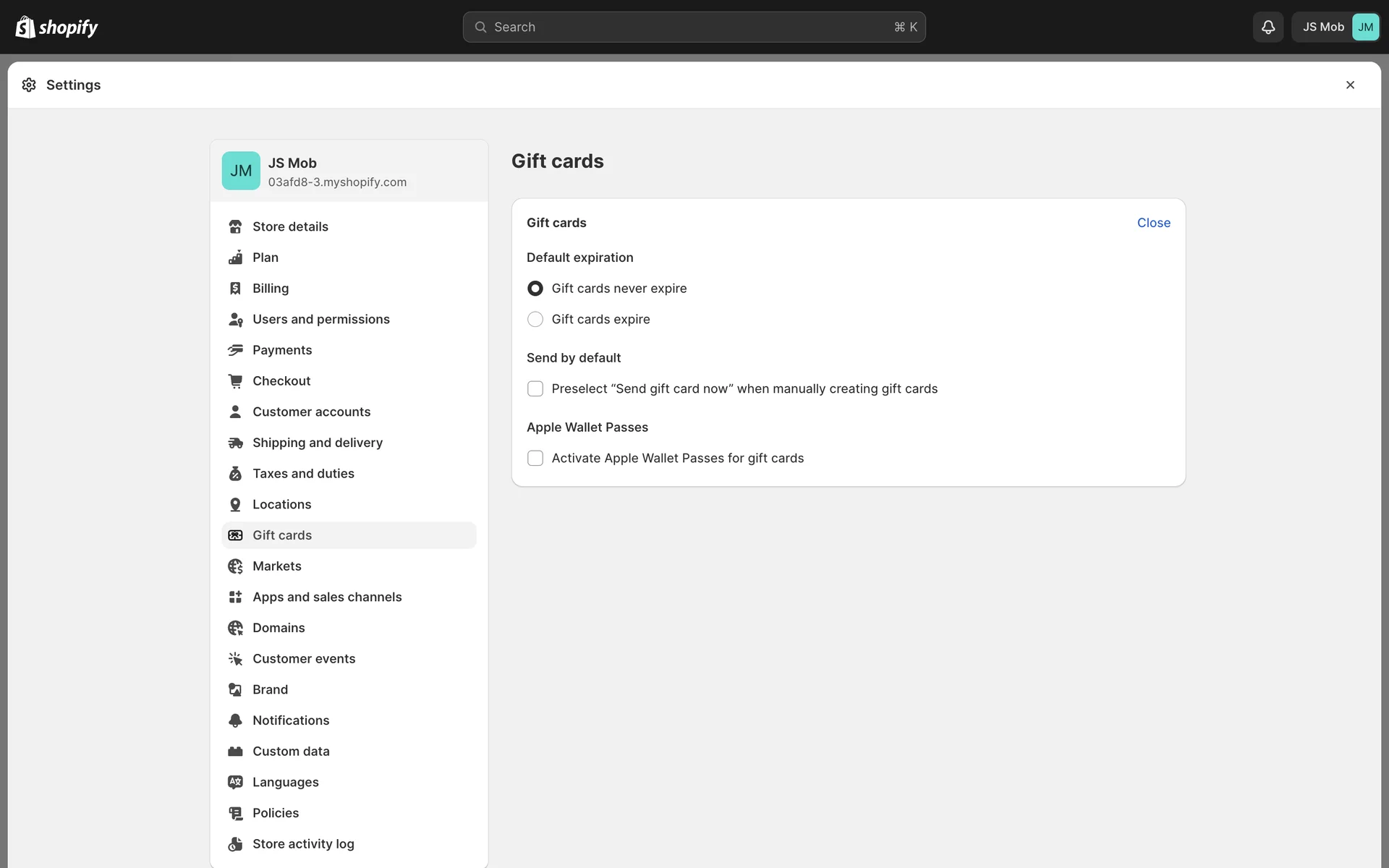This screenshot has width=1389, height=868.
Task: Click the Settings gear icon
Action: [29, 85]
